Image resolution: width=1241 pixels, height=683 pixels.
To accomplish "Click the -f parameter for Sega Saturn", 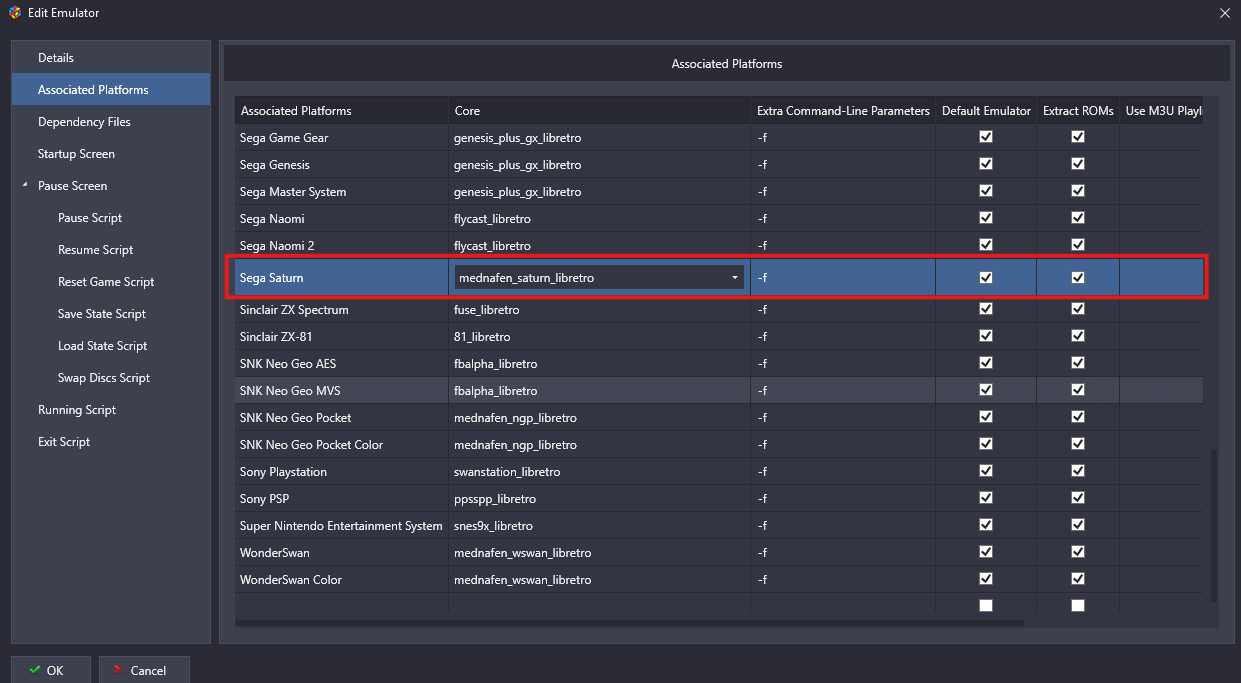I will pyautogui.click(x=843, y=278).
